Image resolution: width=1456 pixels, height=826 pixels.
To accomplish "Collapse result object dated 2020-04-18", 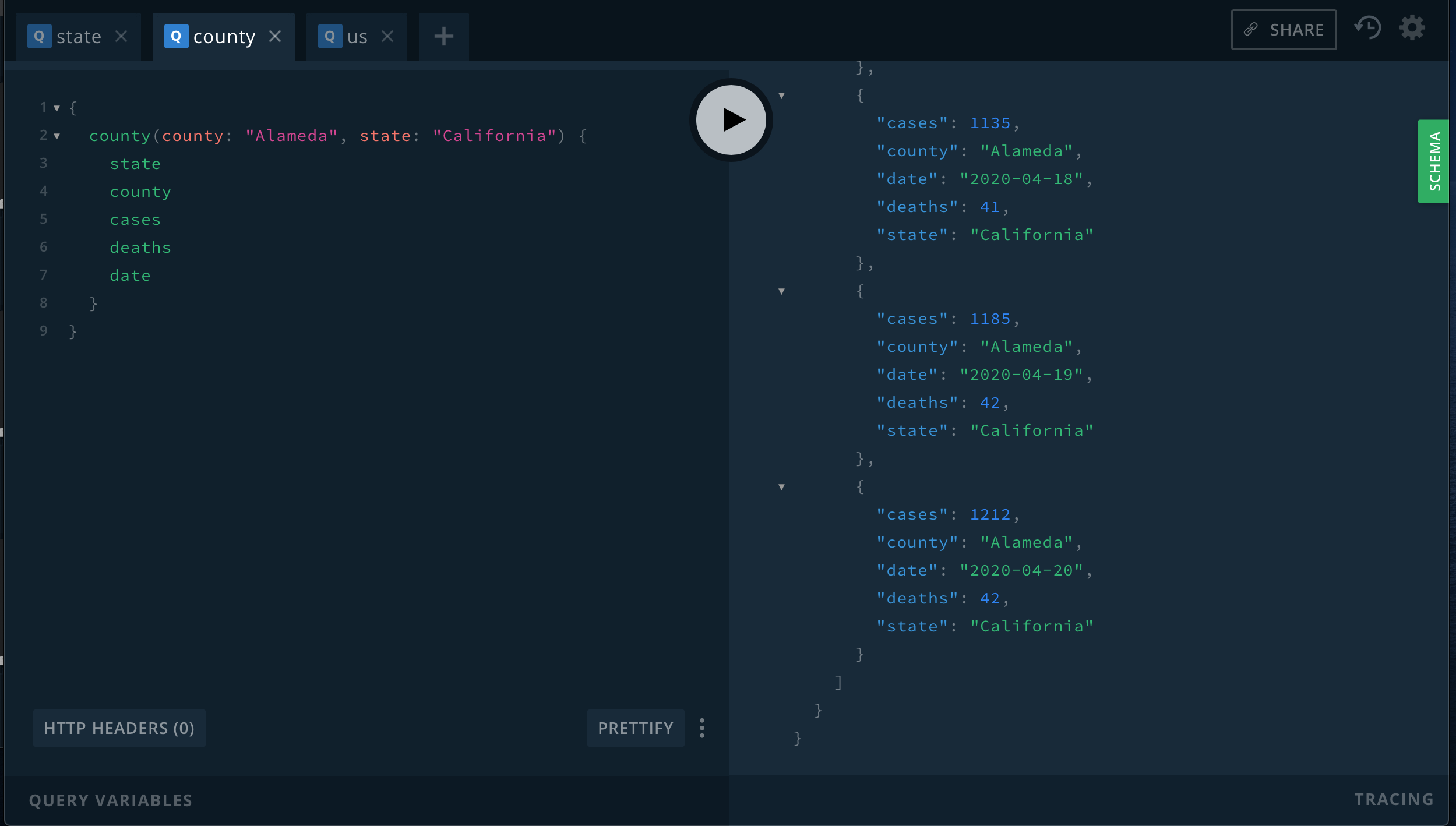I will [x=782, y=96].
